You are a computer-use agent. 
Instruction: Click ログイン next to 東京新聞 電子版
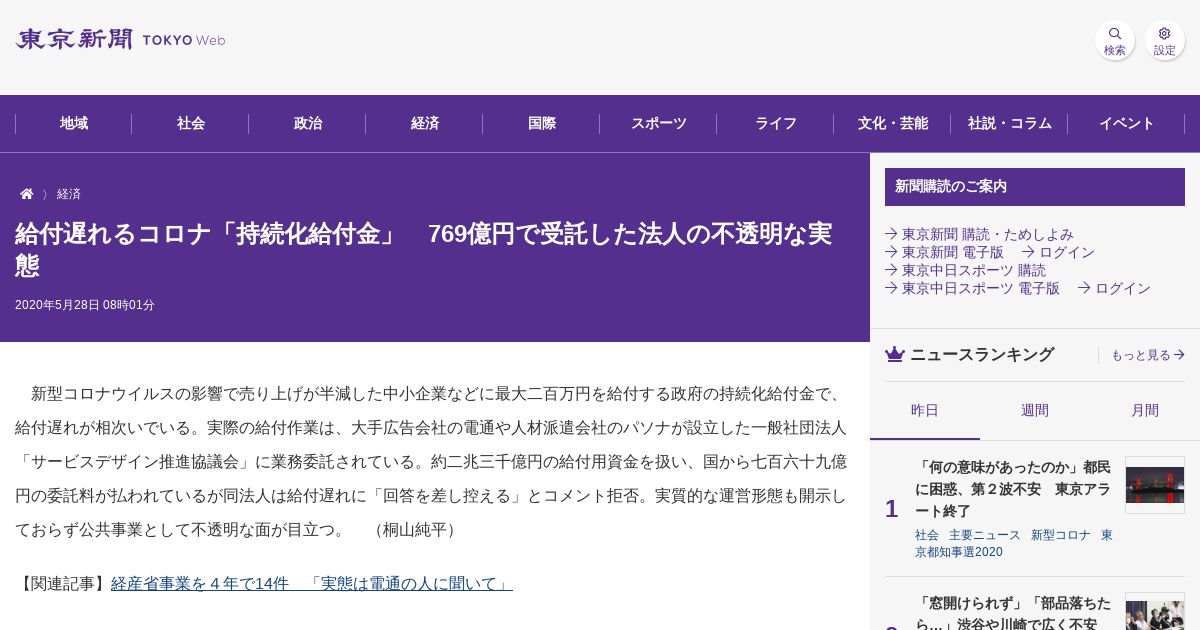1058,252
